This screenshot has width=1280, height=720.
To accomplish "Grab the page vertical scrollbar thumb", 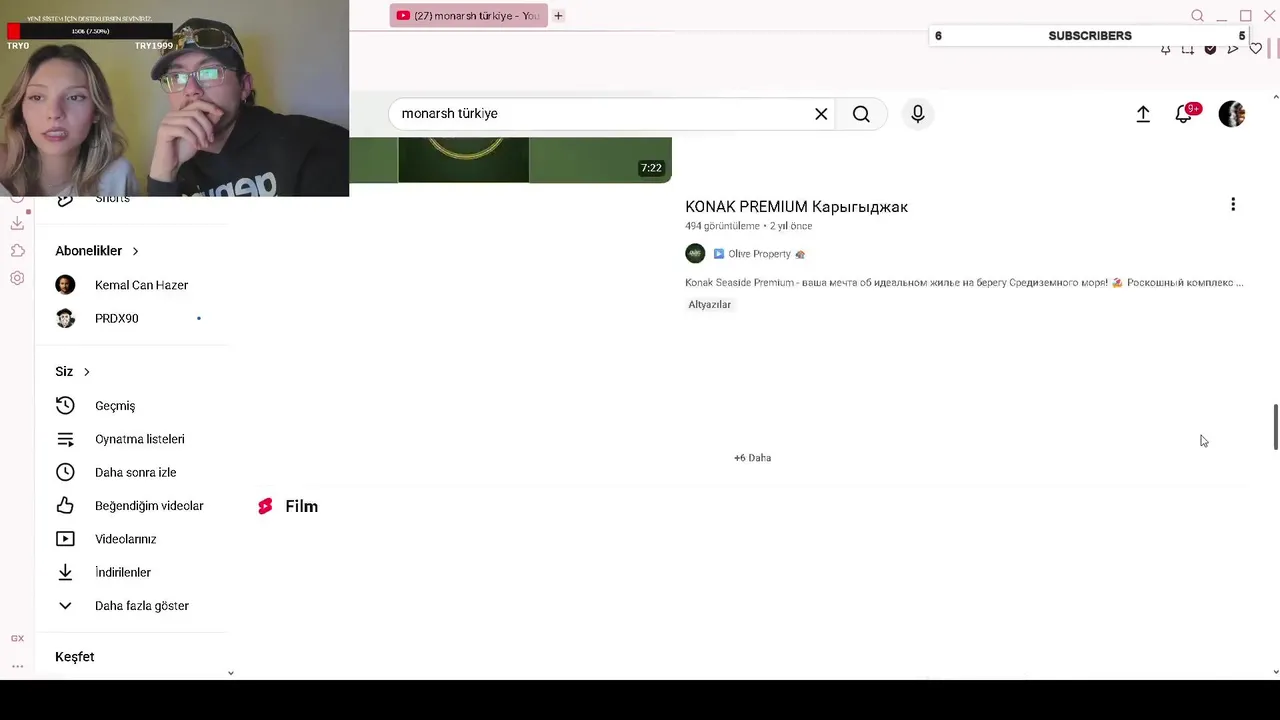I will coord(1275,427).
